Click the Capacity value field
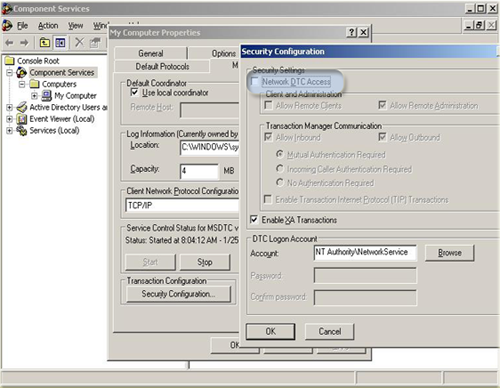This screenshot has width=500, height=388. click(x=199, y=171)
